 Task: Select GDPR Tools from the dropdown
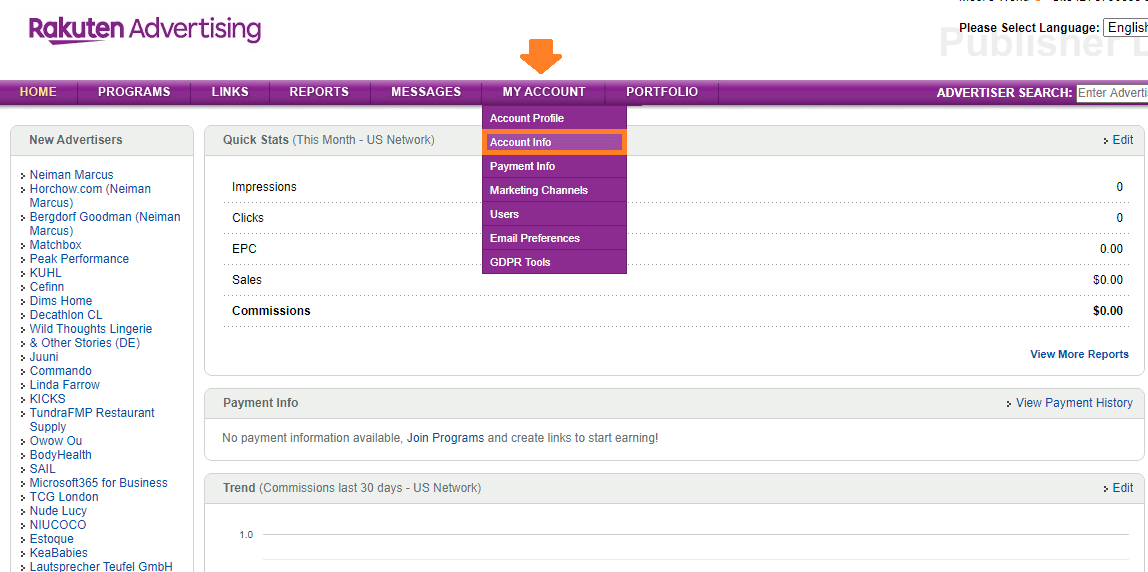pos(554,262)
